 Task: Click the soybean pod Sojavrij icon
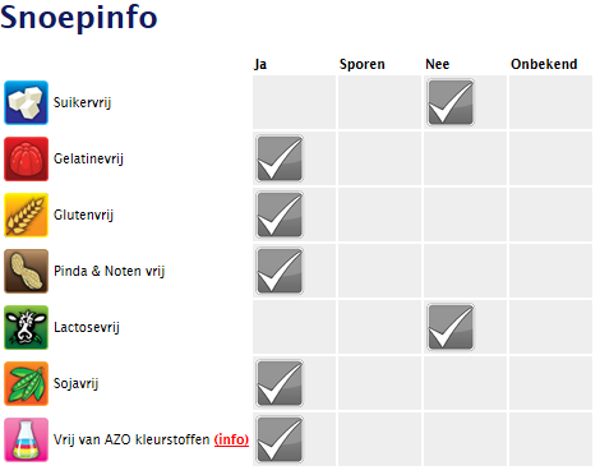click(x=26, y=382)
